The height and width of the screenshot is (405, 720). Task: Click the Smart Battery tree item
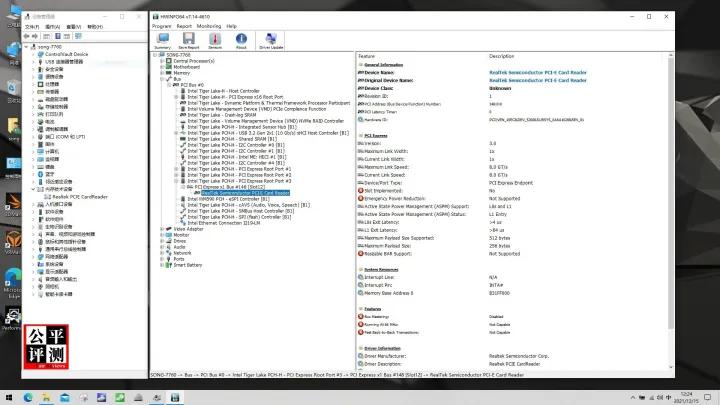tap(188, 265)
